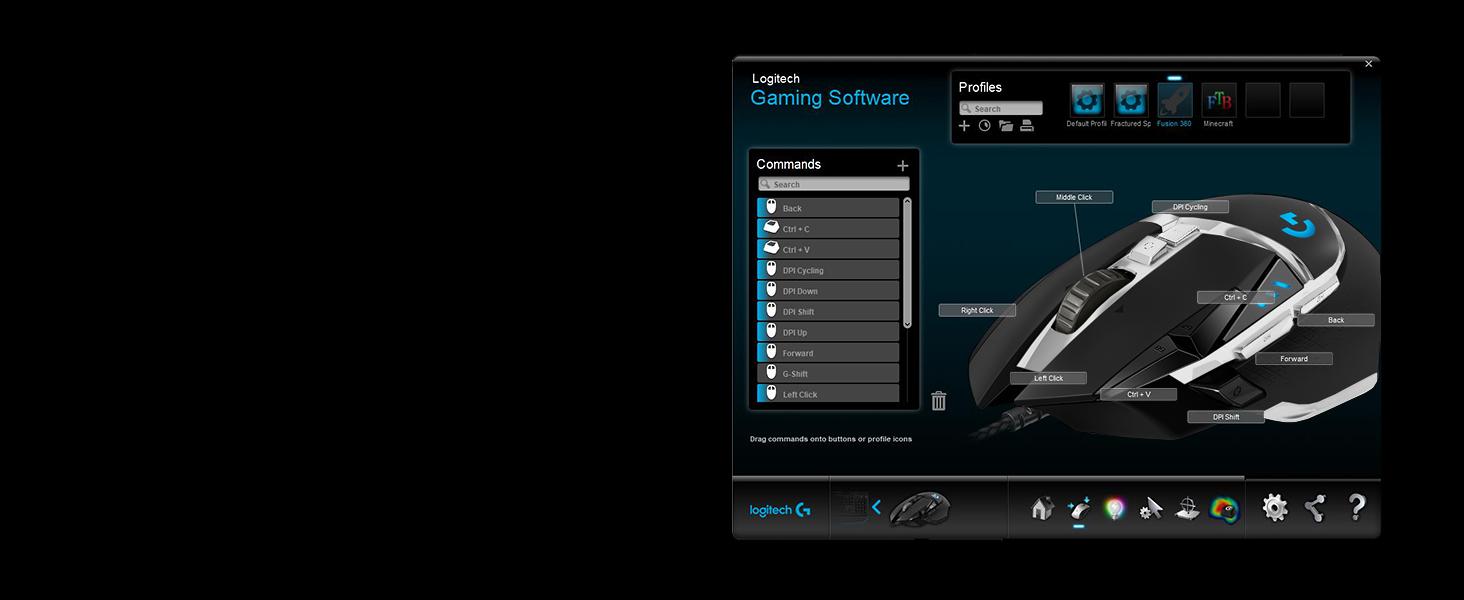Click the Commands search field
The width and height of the screenshot is (1464, 600).
click(834, 184)
